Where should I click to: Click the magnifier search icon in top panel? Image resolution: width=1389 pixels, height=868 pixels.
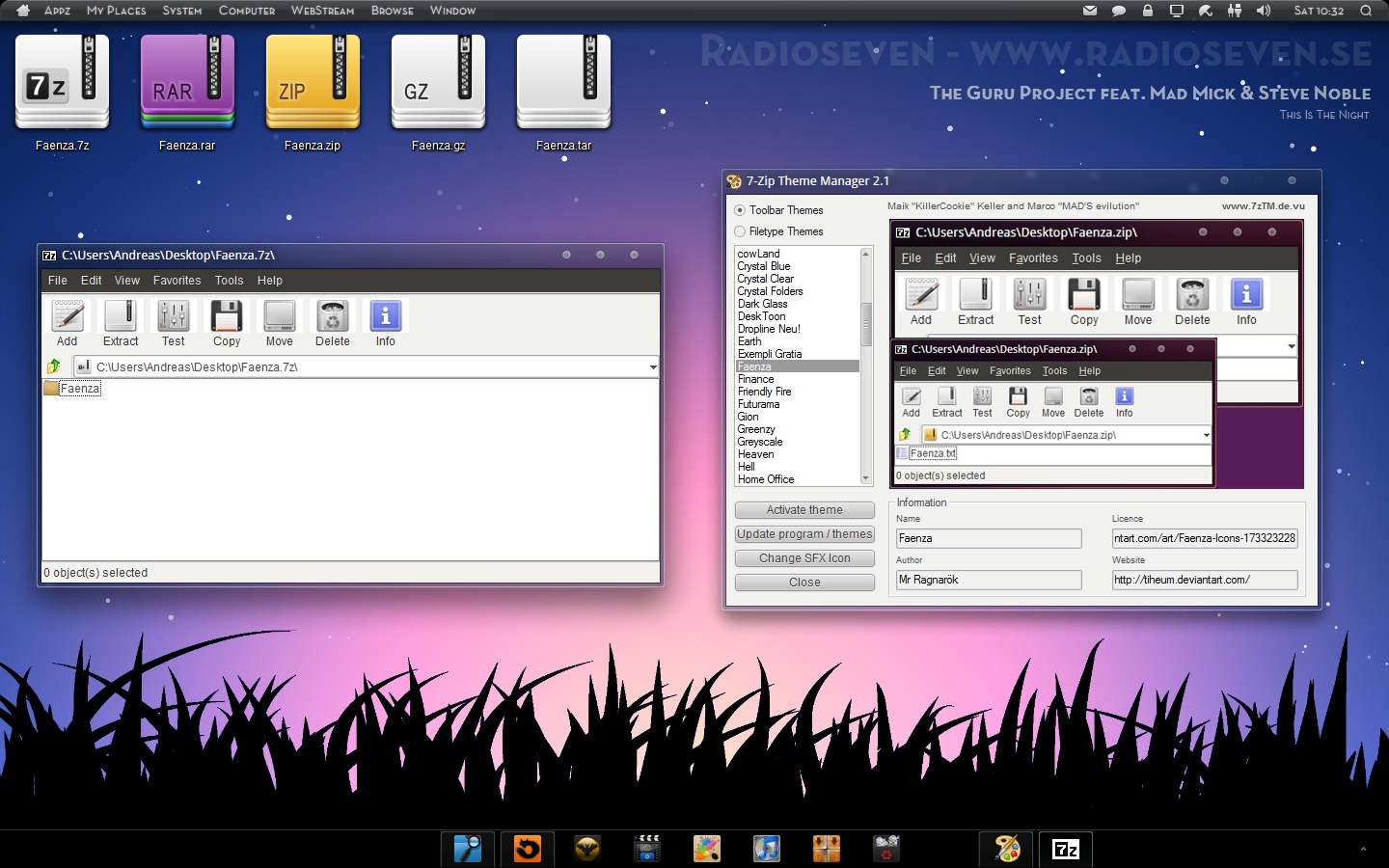tap(1366, 11)
